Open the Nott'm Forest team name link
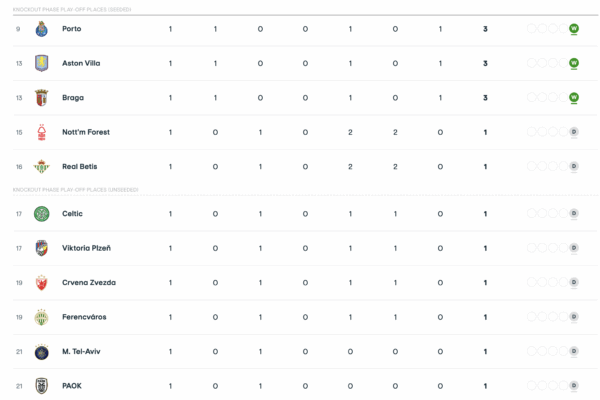The image size is (600, 400). (x=86, y=132)
